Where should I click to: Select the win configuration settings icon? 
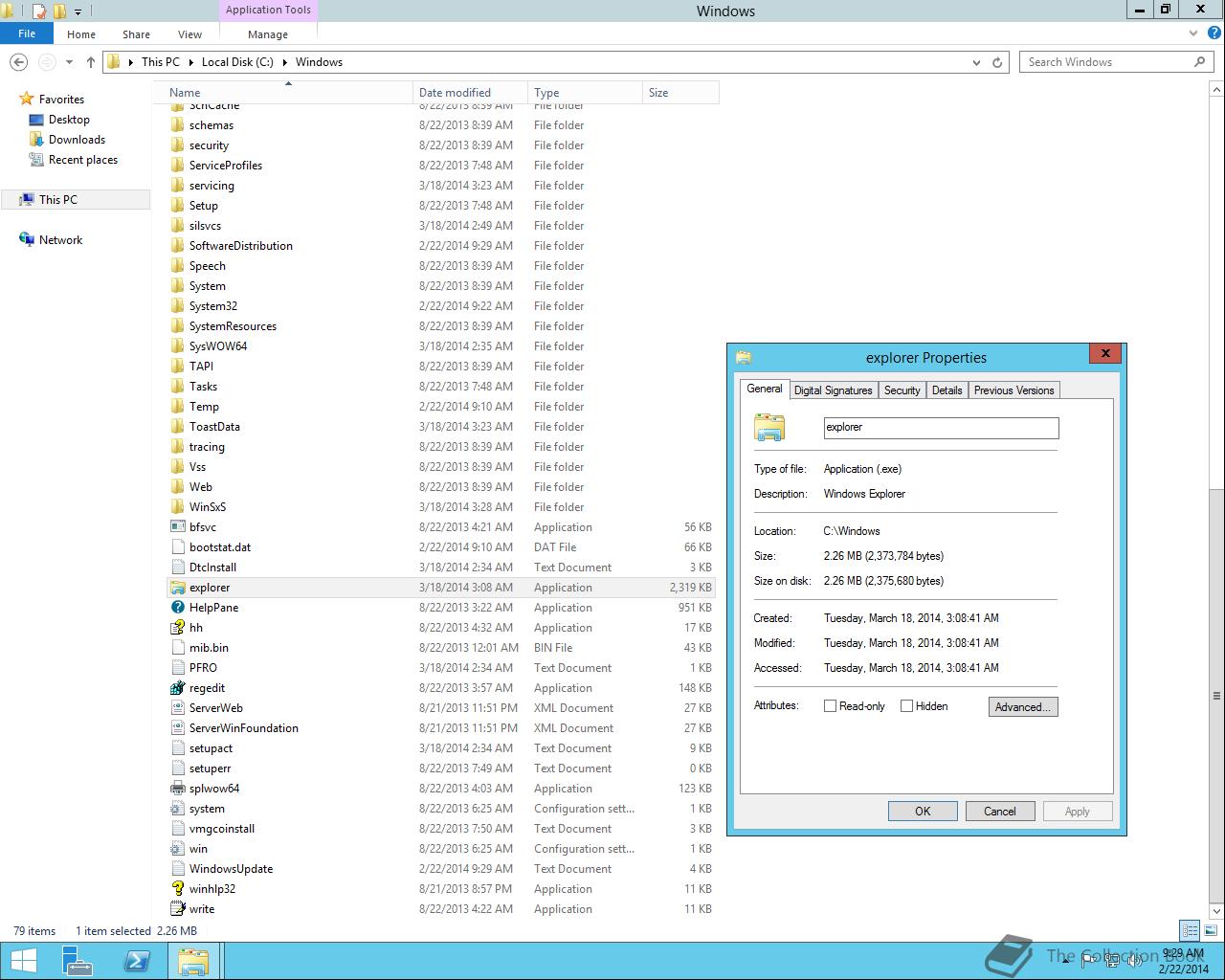tap(177, 849)
